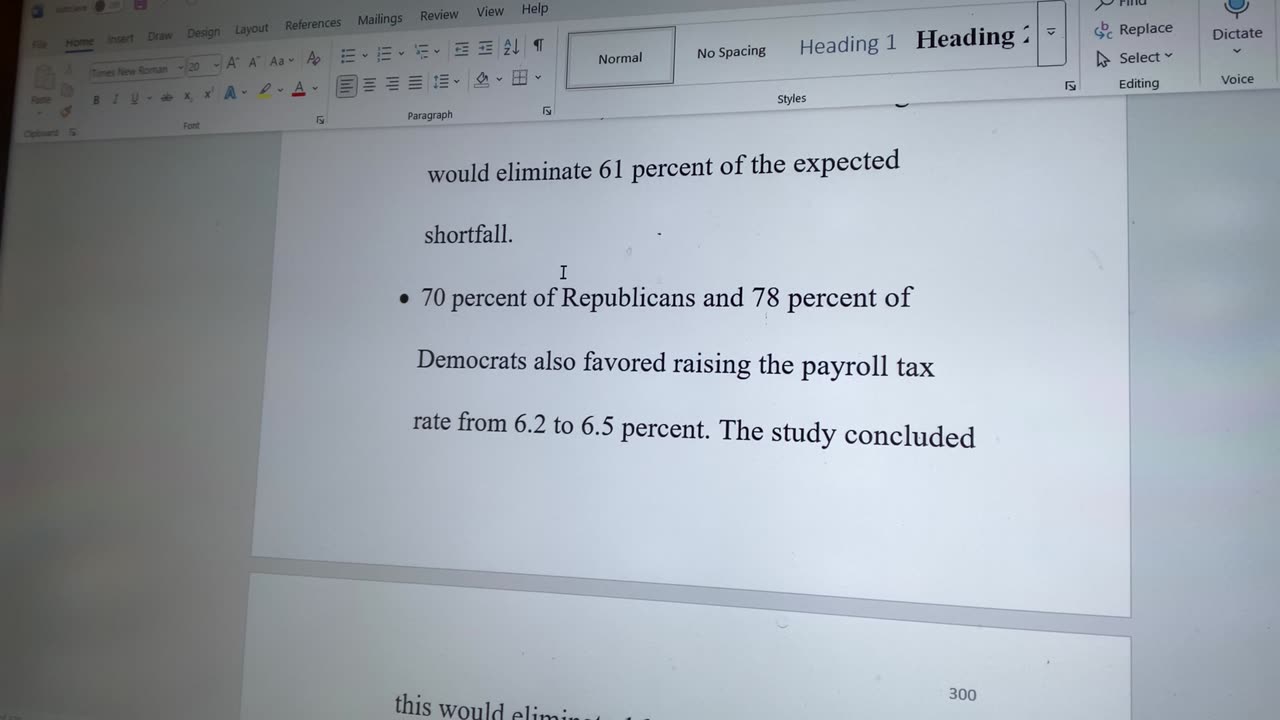Center align the paragraph
Viewport: 1280px width, 720px height.
coord(369,84)
